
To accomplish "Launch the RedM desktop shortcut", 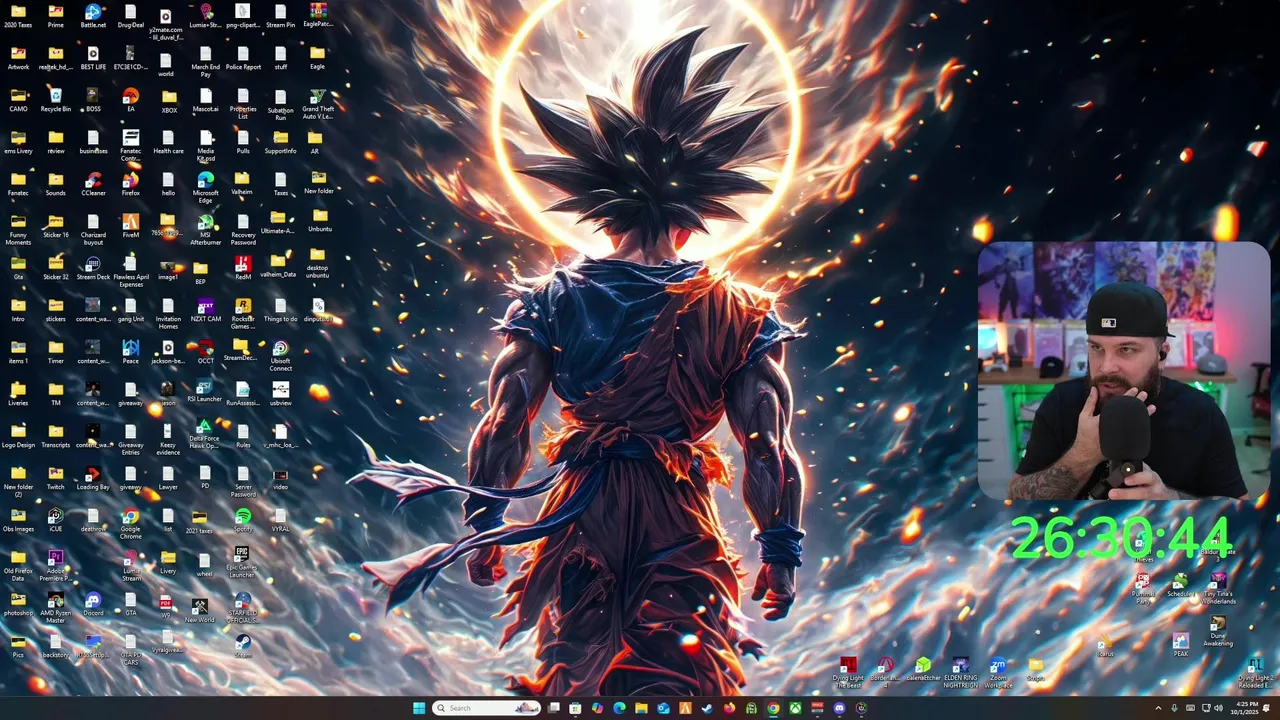I will point(243,267).
